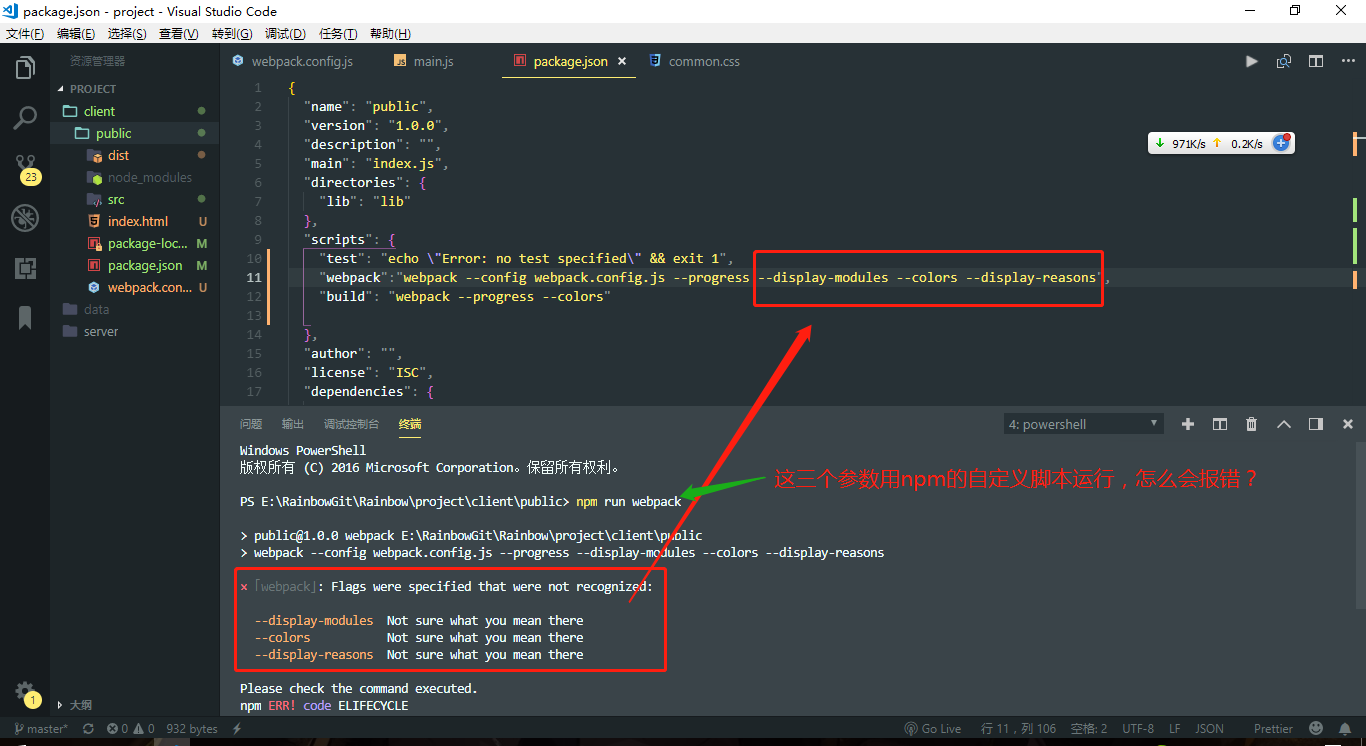Split the editor with the split icon

pos(1316,61)
